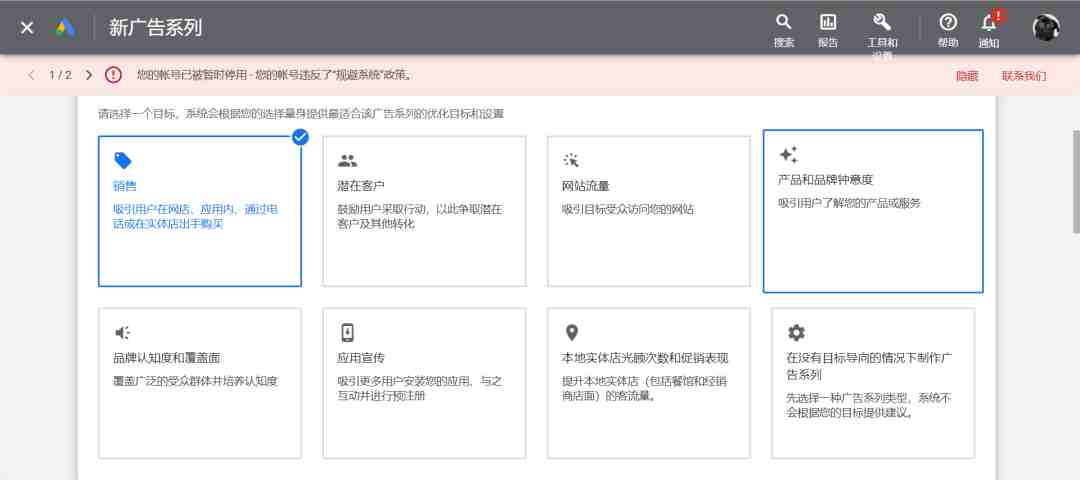Screen dimensions: 1080x480
Task: Click description 吸引用户了解您的产品或服务
Action: (849, 203)
